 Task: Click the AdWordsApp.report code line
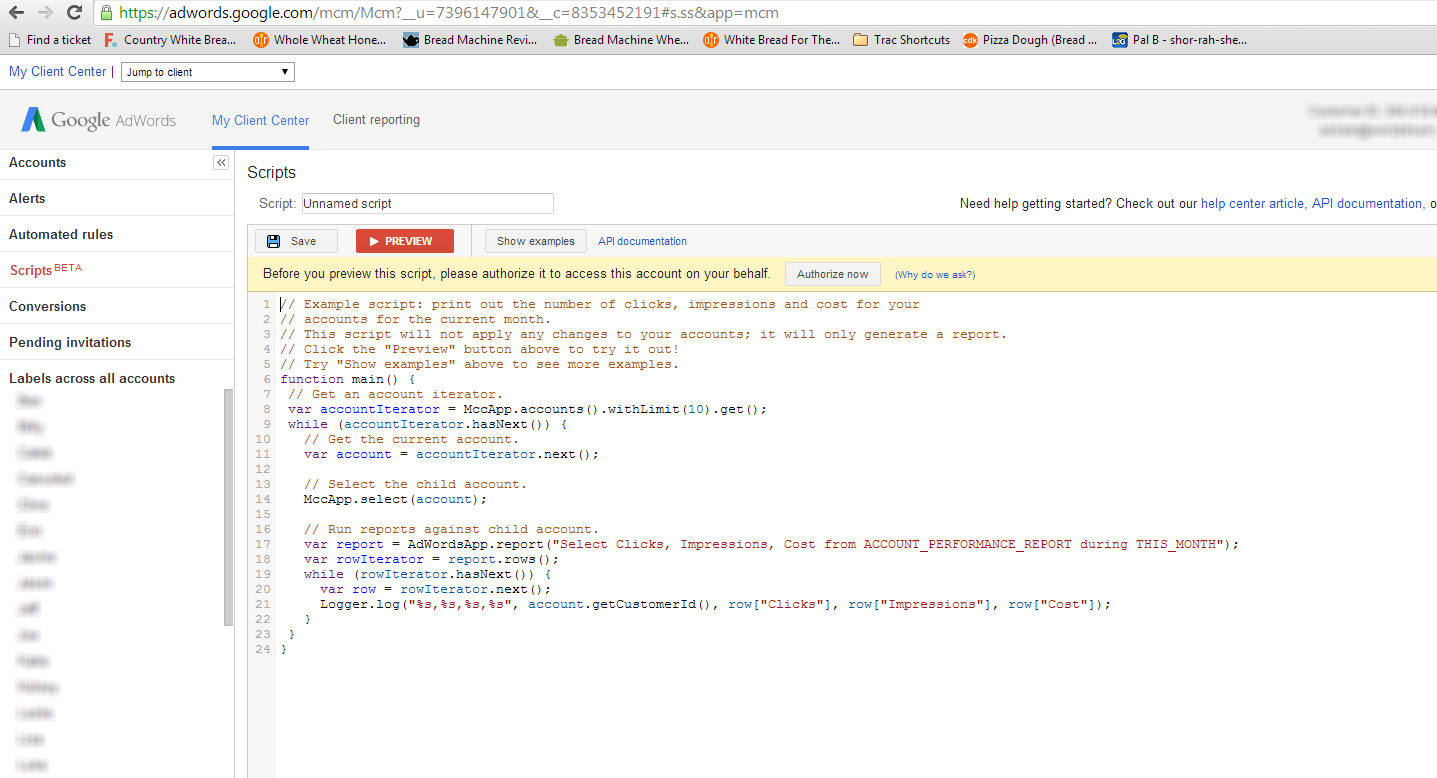coord(771,544)
